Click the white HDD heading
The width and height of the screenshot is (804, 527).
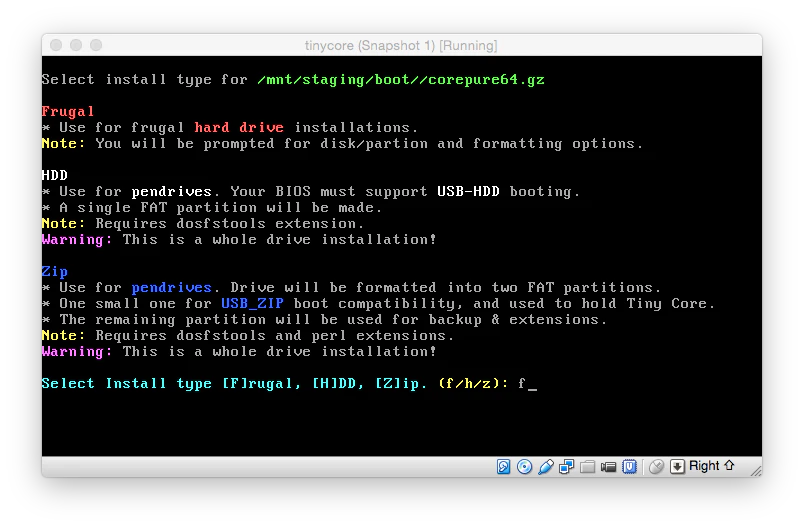click(54, 175)
